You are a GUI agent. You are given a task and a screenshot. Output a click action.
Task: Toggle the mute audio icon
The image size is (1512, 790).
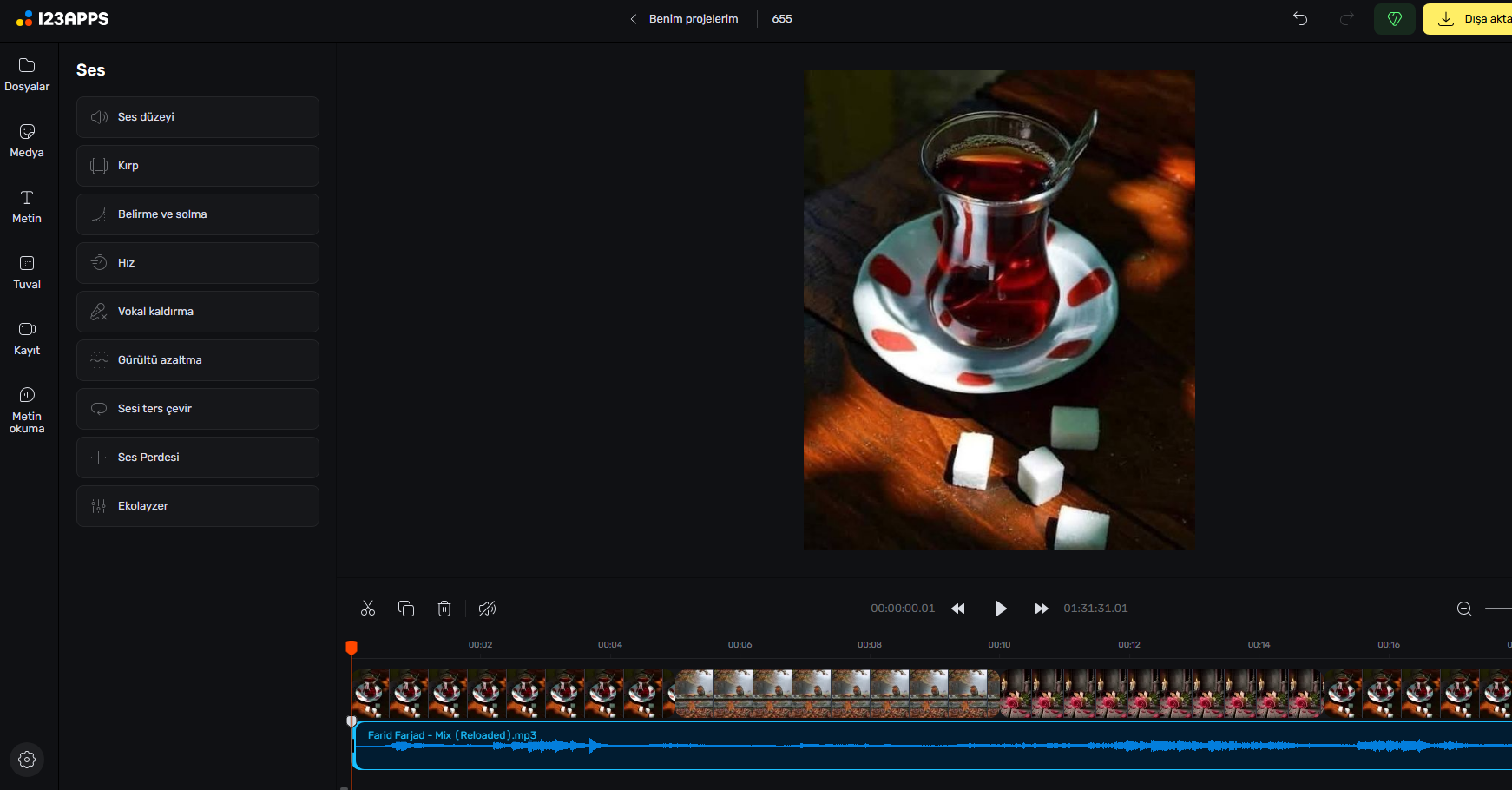(x=487, y=609)
